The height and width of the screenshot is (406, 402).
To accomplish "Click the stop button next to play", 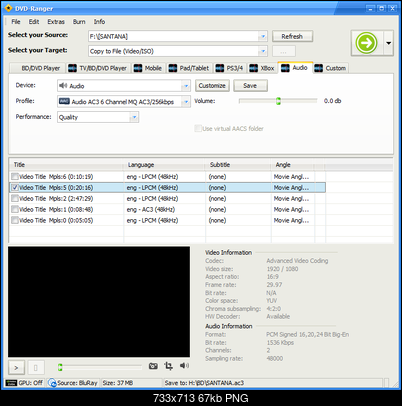I will [36, 368].
